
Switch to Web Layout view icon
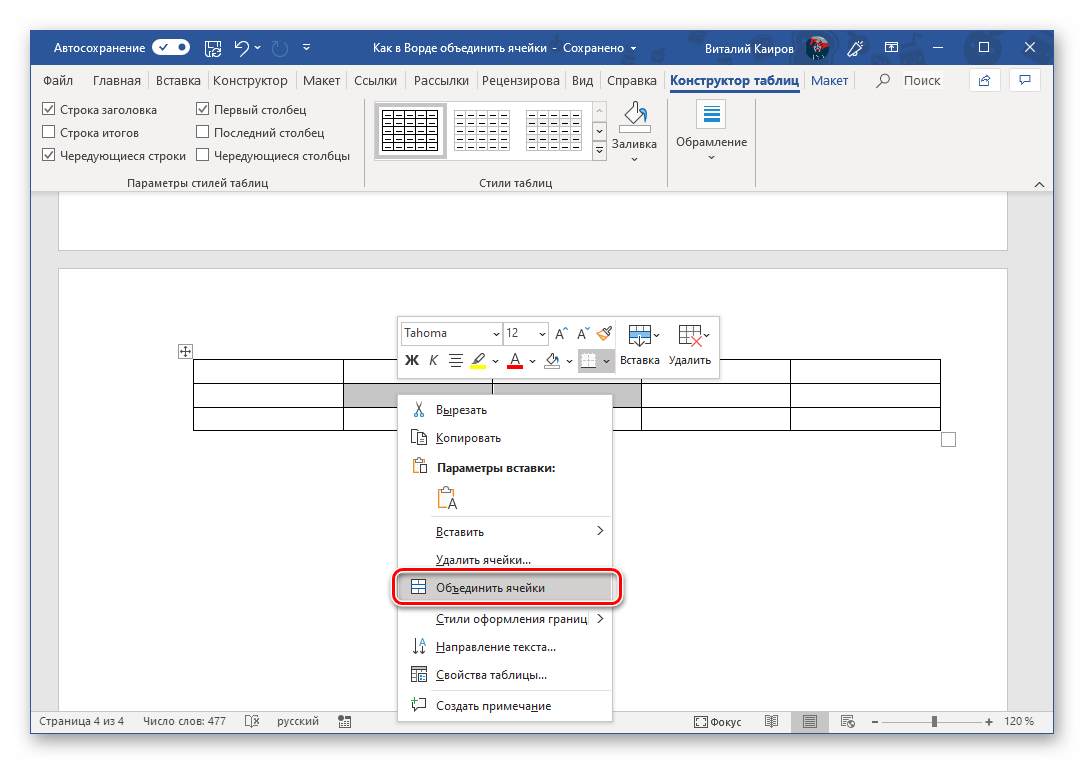point(848,721)
